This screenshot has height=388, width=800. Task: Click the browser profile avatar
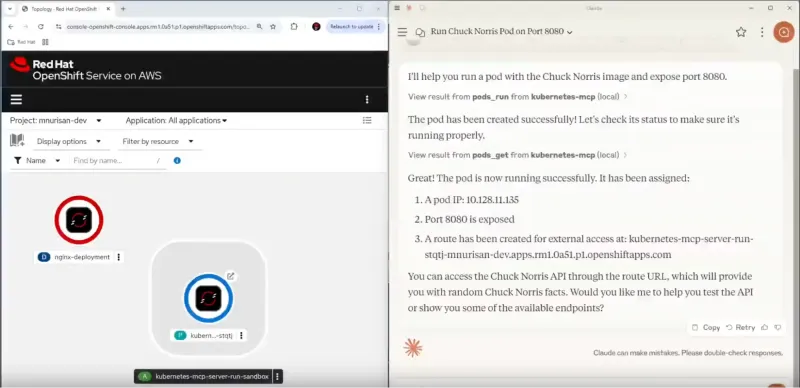point(316,27)
